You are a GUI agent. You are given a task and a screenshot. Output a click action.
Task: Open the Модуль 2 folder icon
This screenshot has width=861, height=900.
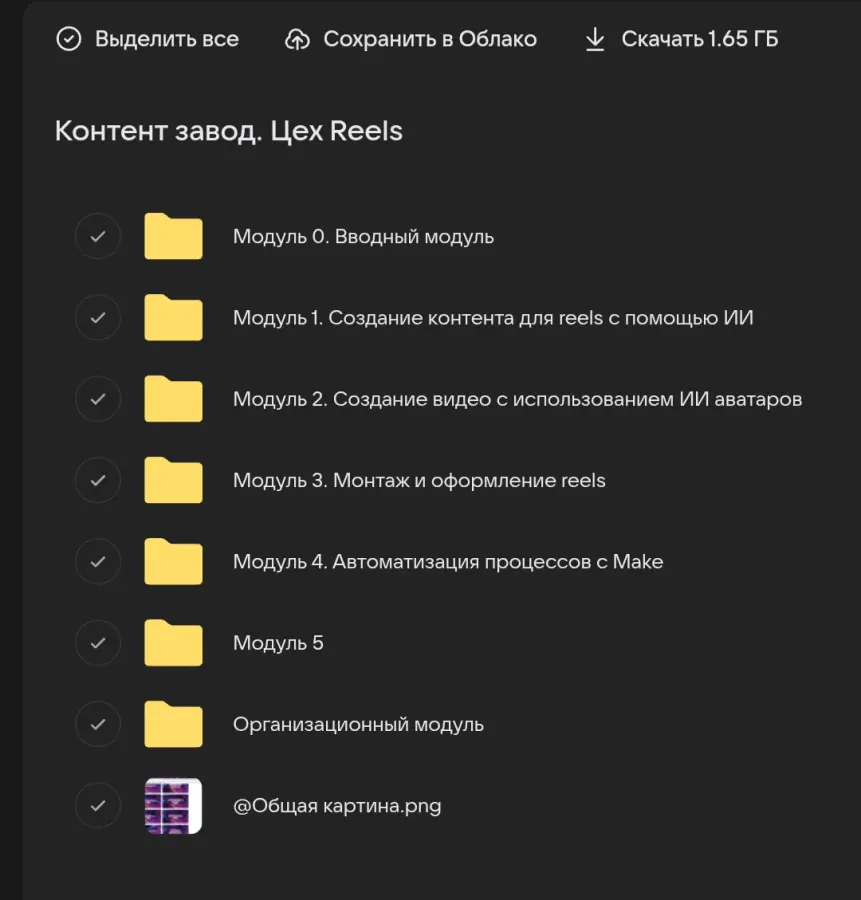(173, 399)
